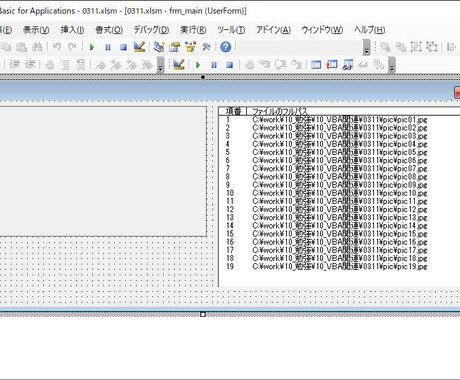
Task: Open the ウィンドウ(W) menu
Action: [322, 30]
